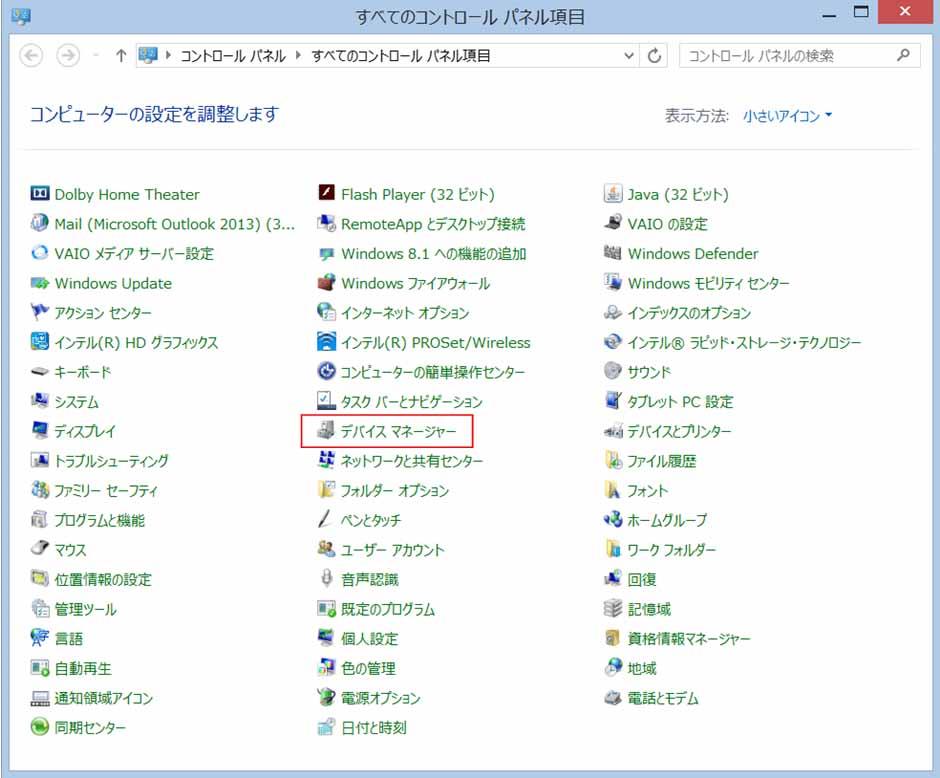Screen dimensions: 940x778
Task: Expand the root computer breadcrumb arrow
Action: (x=168, y=56)
